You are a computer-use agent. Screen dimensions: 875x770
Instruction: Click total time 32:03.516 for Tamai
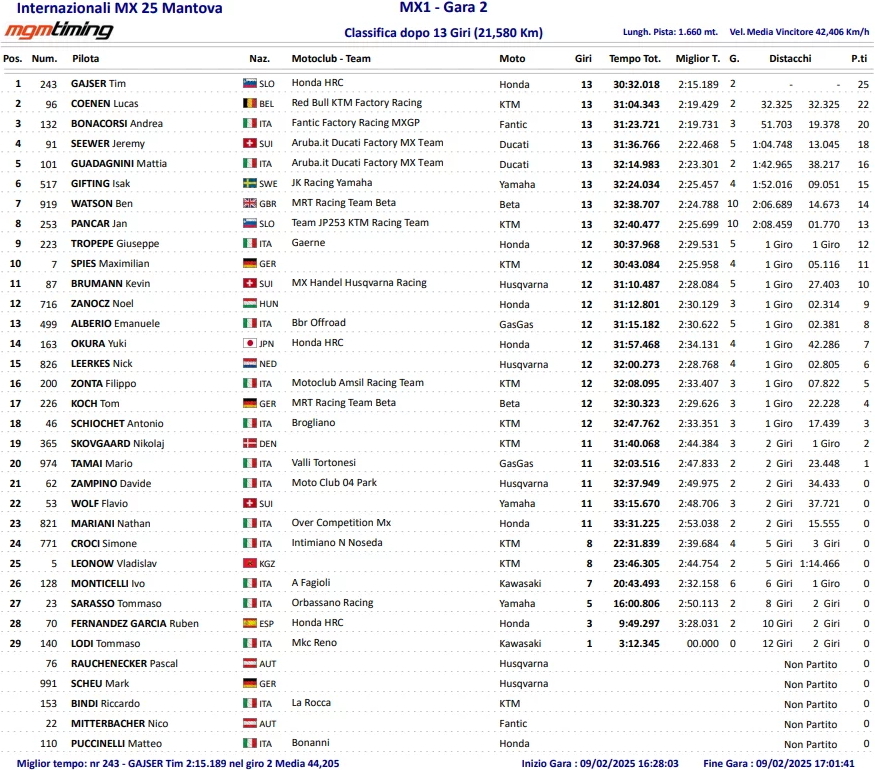pyautogui.click(x=636, y=464)
